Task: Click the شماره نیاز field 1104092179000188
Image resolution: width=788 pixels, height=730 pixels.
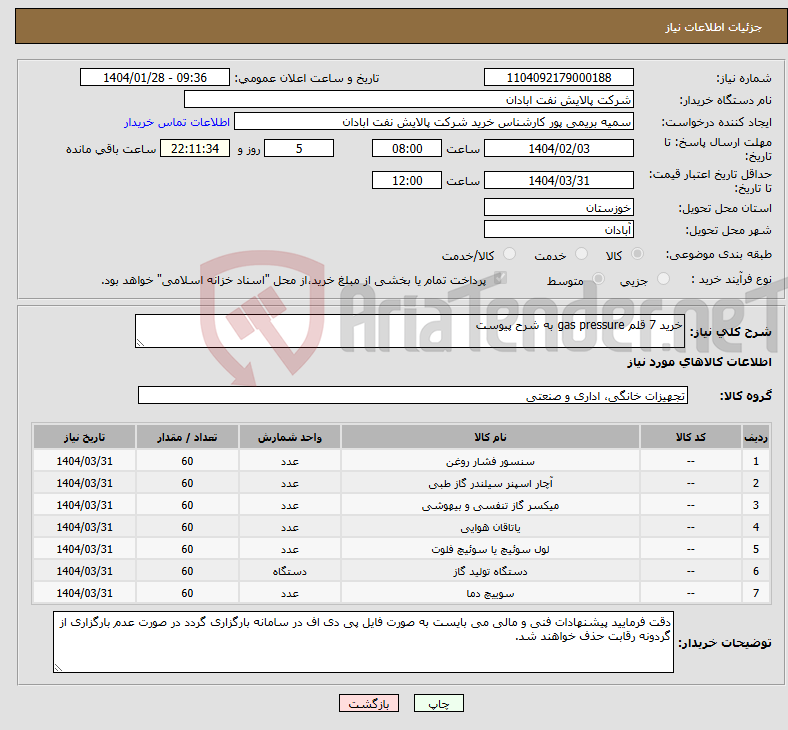Action: [558, 77]
